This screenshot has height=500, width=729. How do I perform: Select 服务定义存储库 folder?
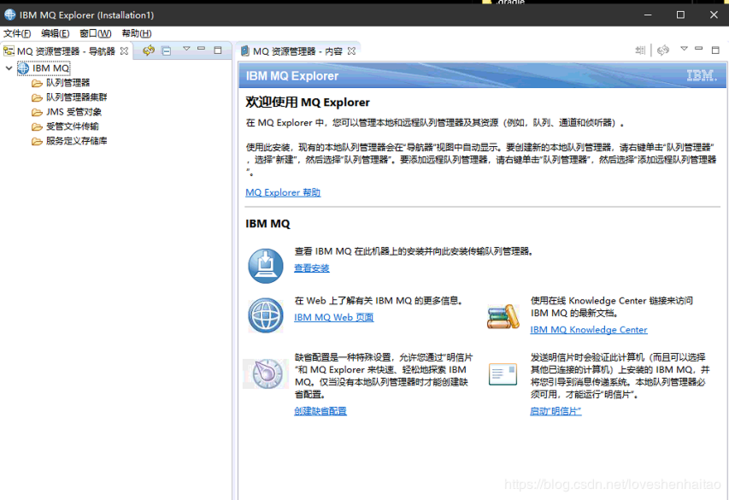click(77, 141)
